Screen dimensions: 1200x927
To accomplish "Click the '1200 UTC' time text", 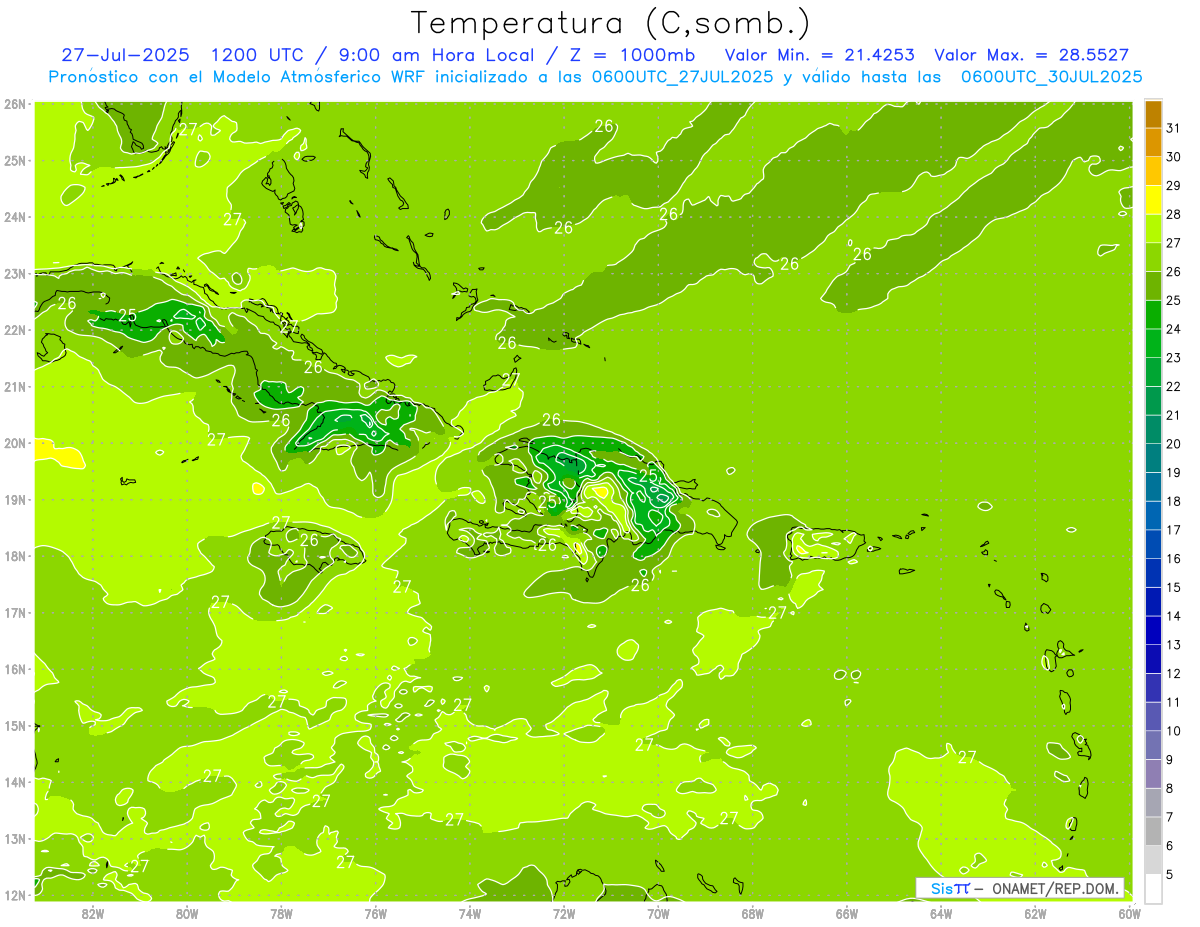I will (x=259, y=54).
